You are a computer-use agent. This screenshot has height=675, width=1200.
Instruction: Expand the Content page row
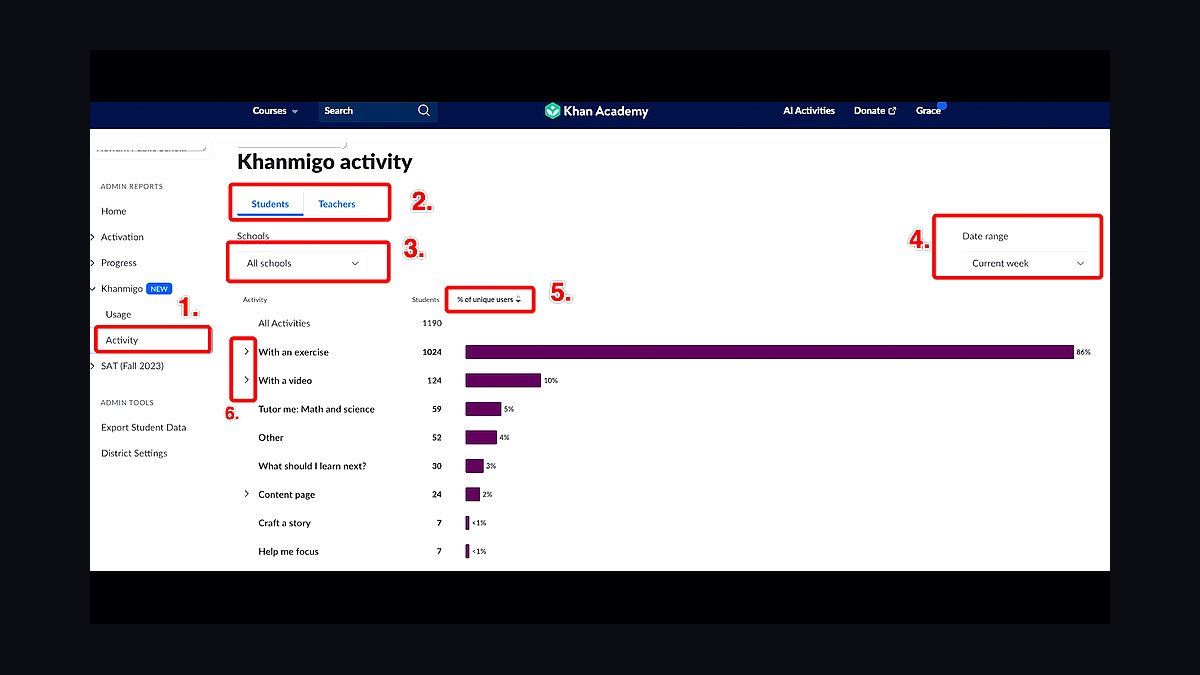click(247, 494)
